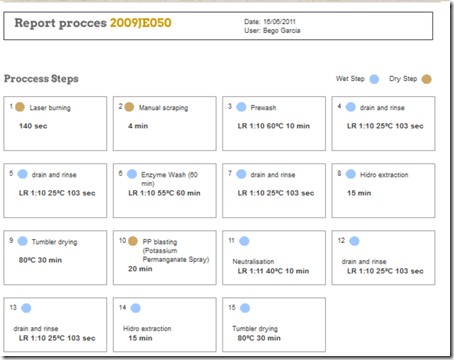Click the blue dot in step 15 card
The width and height of the screenshot is (454, 360).
click(x=245, y=308)
